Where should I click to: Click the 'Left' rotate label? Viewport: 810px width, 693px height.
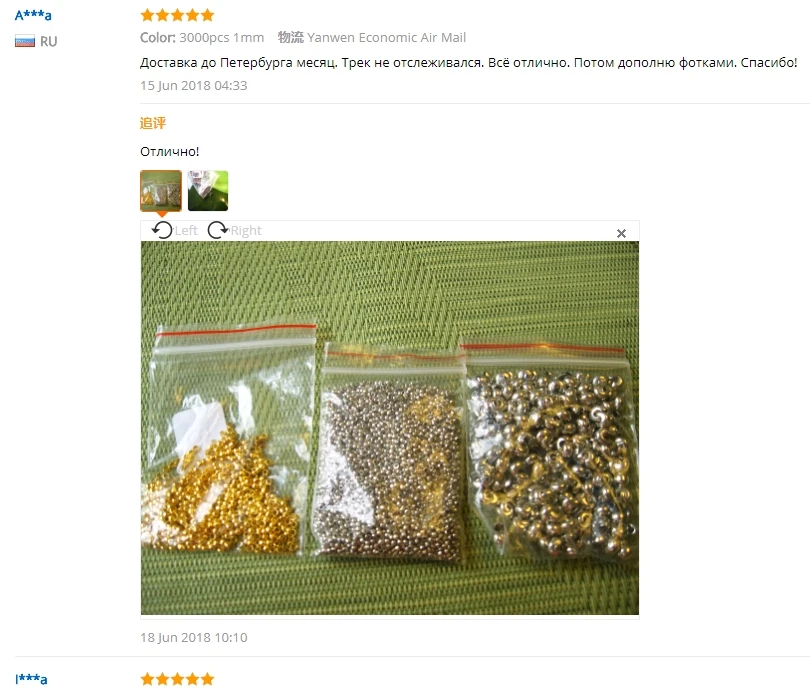[x=186, y=230]
